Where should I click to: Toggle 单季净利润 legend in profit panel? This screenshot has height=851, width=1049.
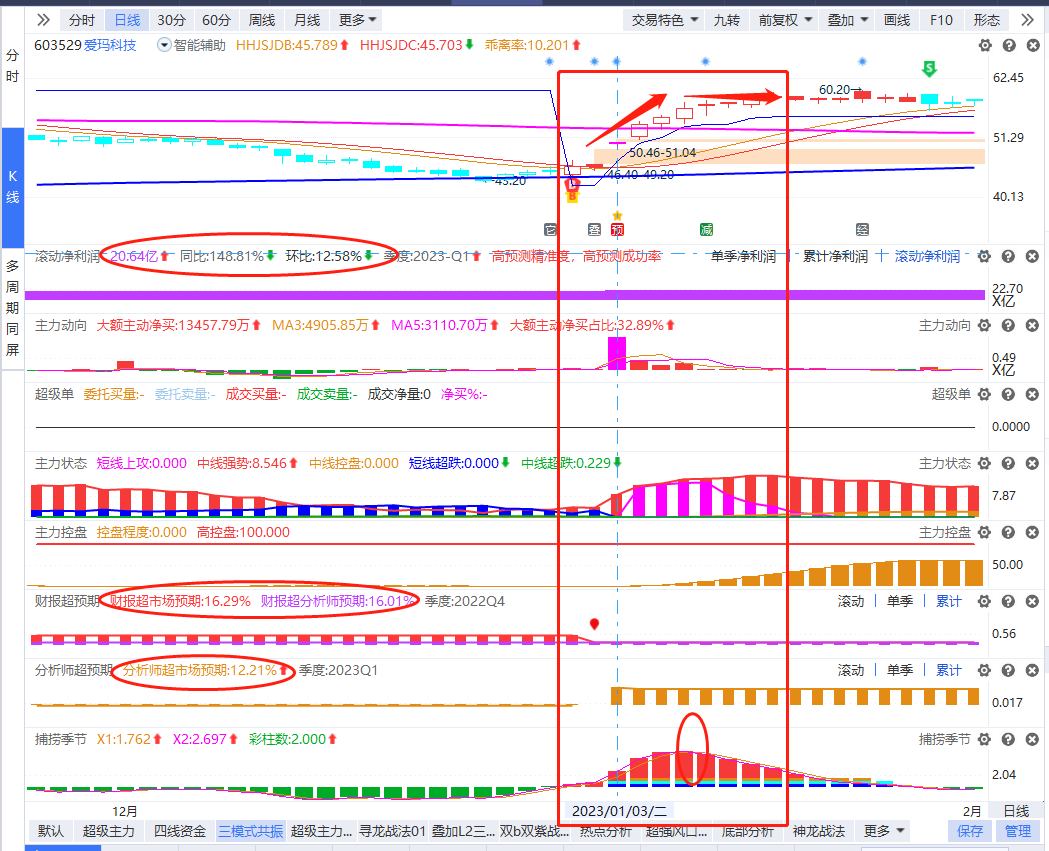click(x=743, y=256)
